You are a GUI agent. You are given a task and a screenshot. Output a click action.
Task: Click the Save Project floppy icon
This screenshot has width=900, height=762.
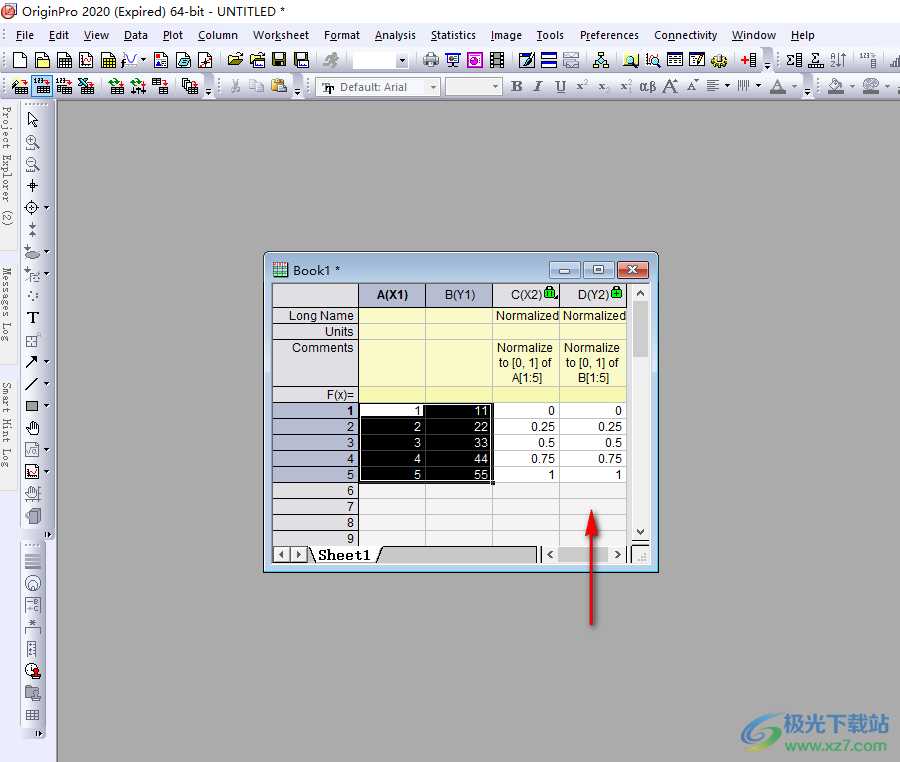(x=279, y=60)
